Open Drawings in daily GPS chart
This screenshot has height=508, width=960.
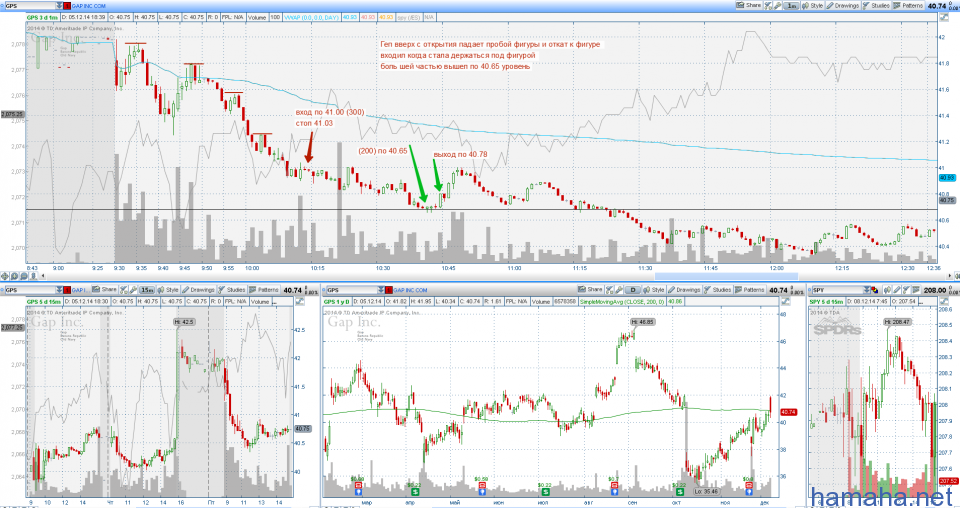point(684,289)
